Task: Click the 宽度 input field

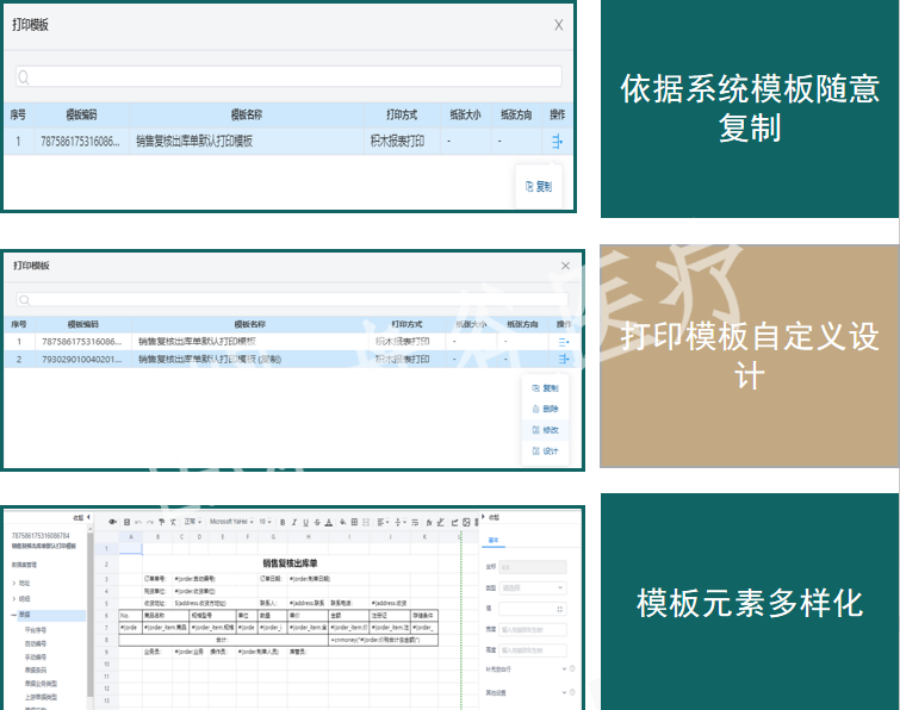Action: (x=532, y=630)
